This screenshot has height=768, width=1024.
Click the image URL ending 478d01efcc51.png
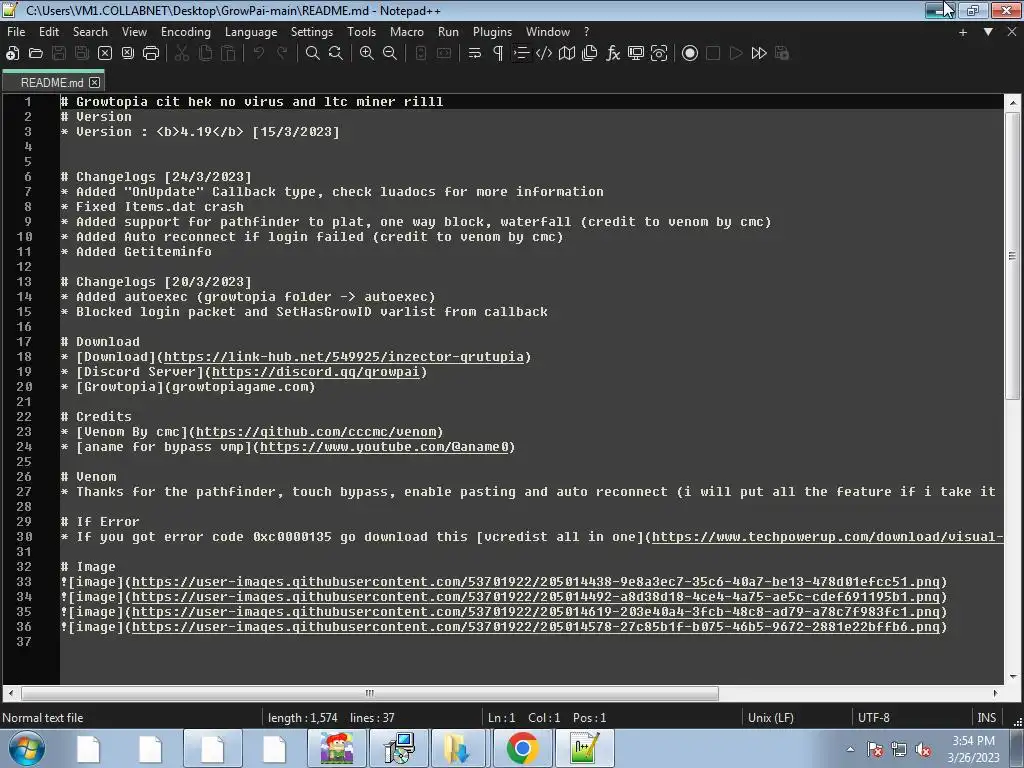click(536, 582)
